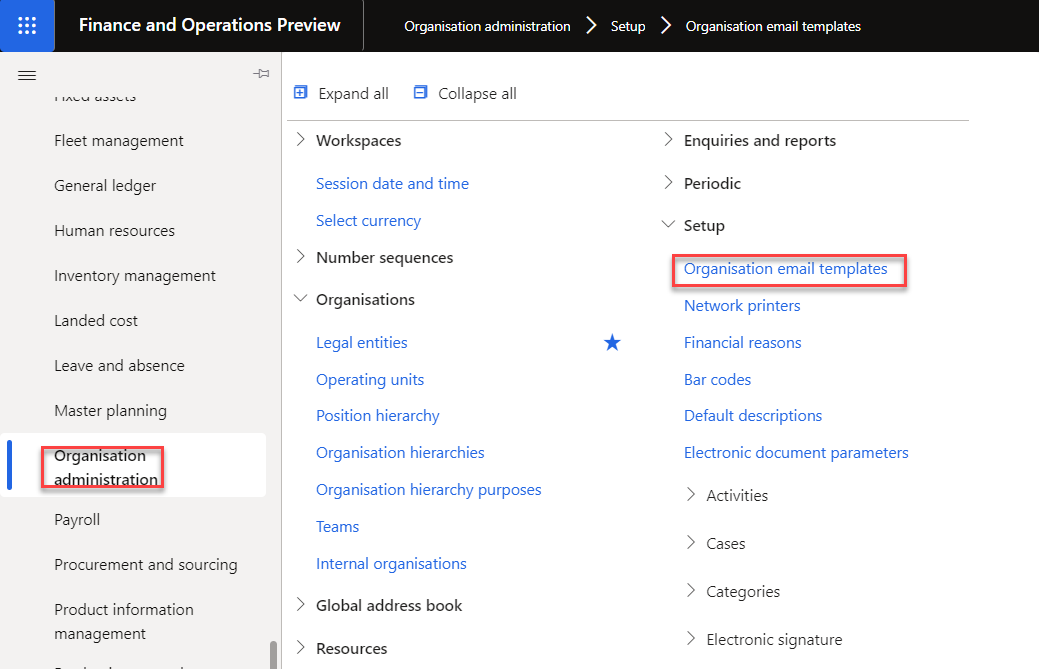Open the app launcher waffle icon
This screenshot has width=1039, height=669.
(x=27, y=26)
